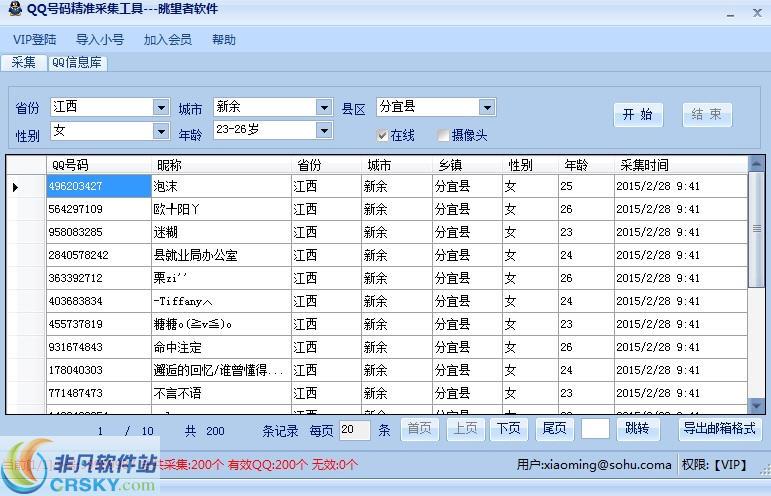771x496 pixels.
Task: Expand the 省份 dropdown showing 江西
Action: 161,107
